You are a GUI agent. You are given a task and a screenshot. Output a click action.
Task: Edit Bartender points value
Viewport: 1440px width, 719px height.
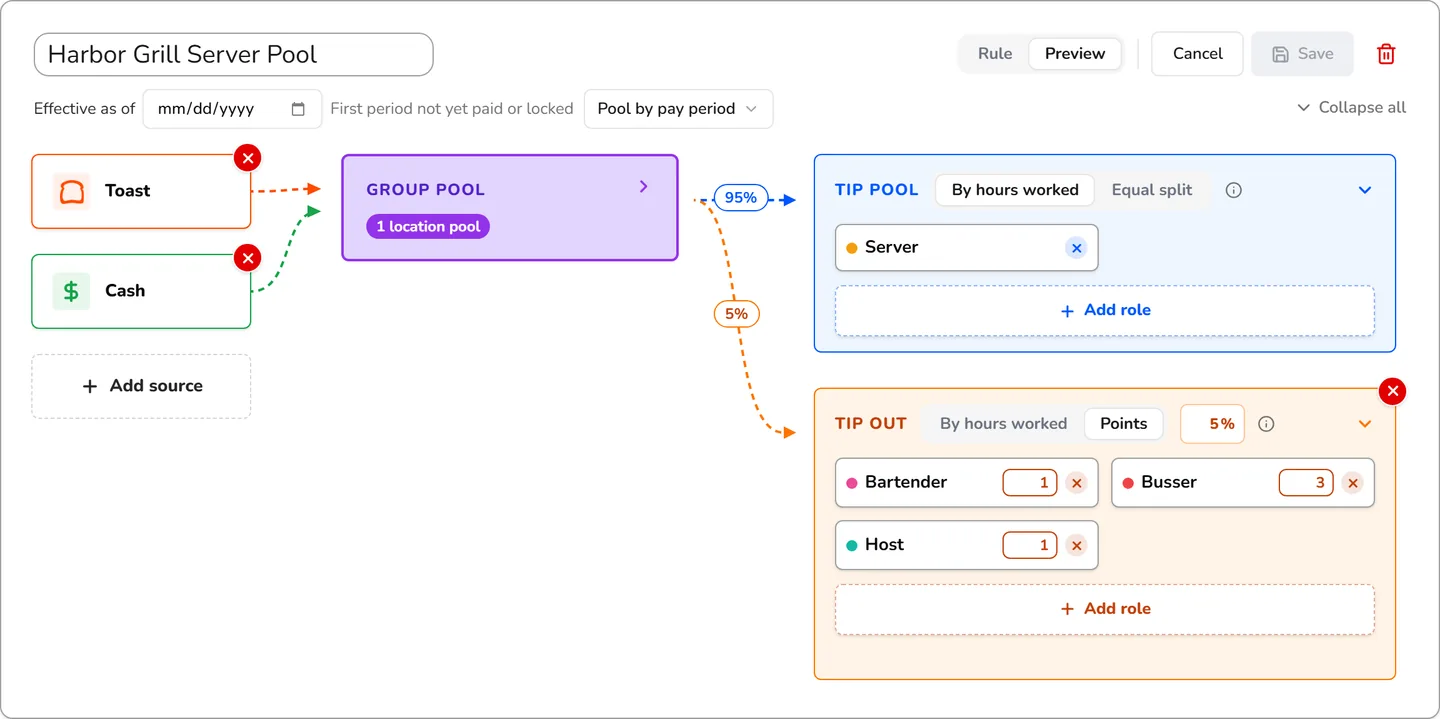pyautogui.click(x=1030, y=483)
